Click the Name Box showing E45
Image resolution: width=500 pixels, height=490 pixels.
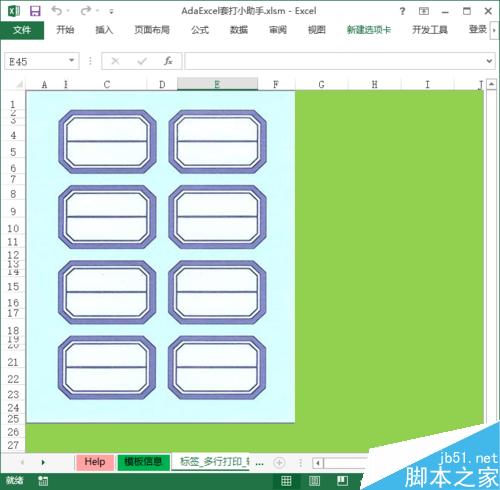(x=36, y=61)
